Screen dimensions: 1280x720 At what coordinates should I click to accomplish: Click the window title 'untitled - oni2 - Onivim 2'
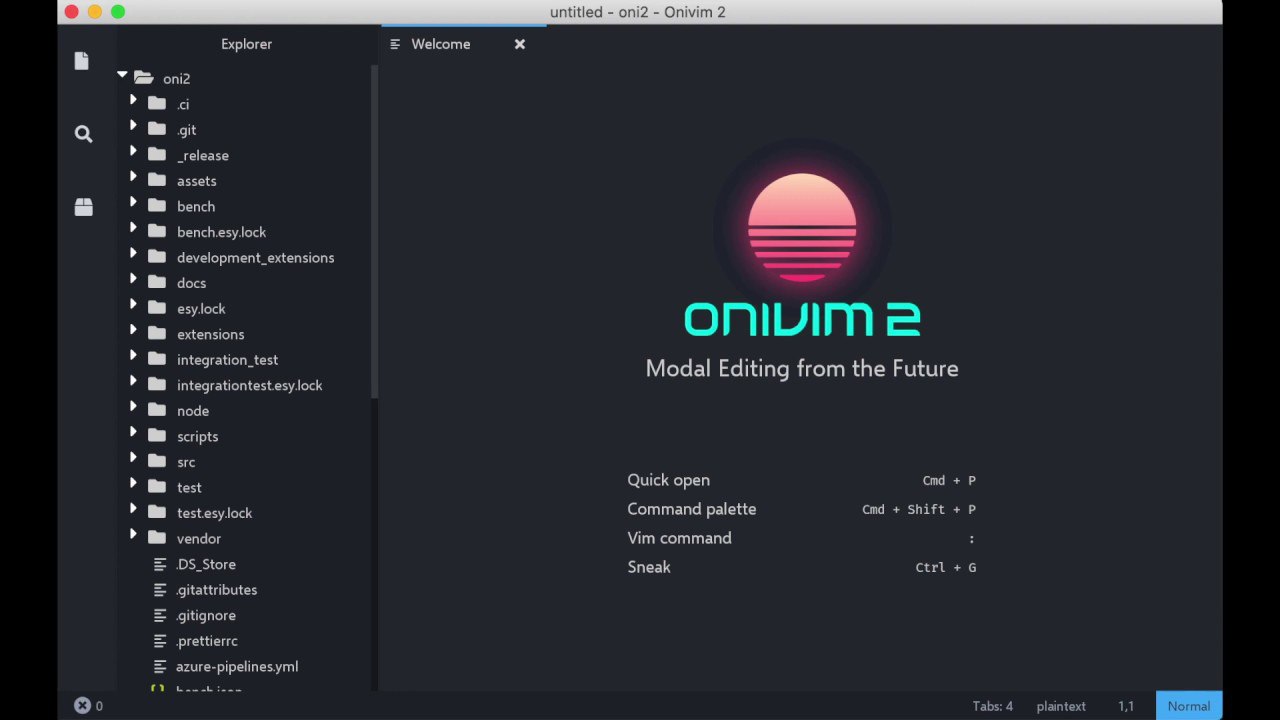click(638, 12)
